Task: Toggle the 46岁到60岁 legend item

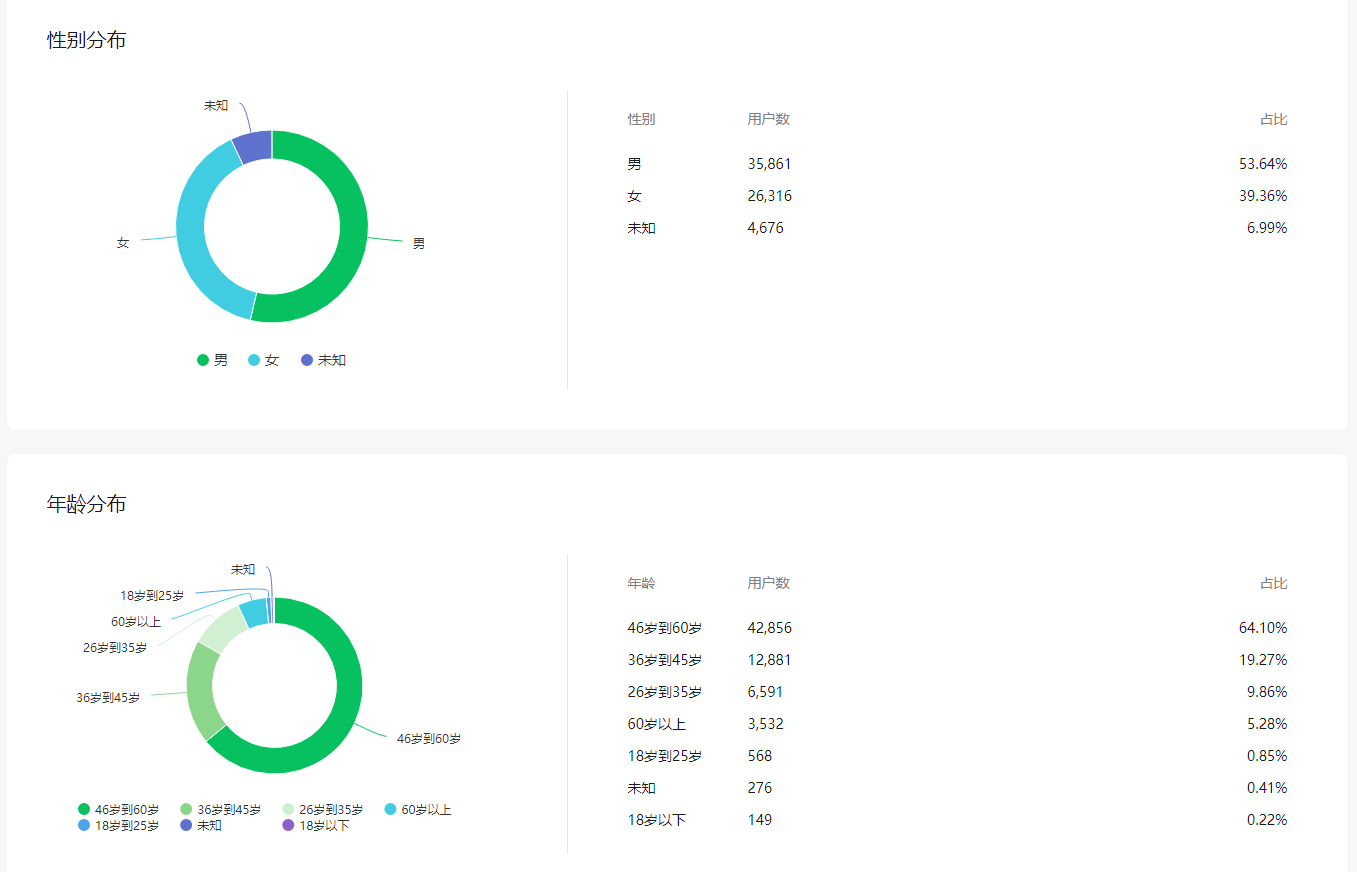Action: [x=119, y=809]
